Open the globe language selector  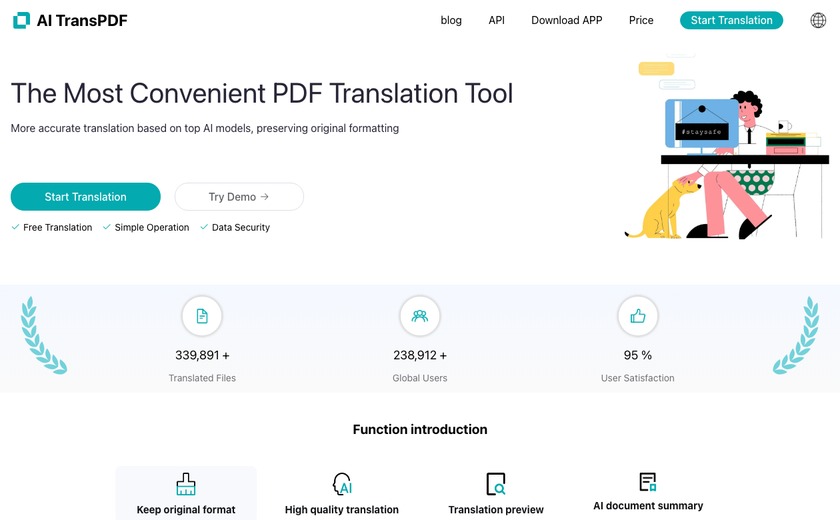[818, 20]
